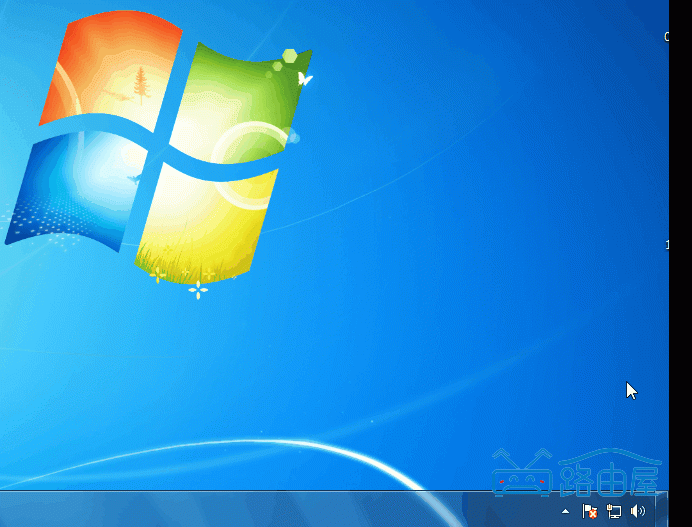Click the white sparkle flower below logo
The image size is (692, 527).
[x=198, y=291]
